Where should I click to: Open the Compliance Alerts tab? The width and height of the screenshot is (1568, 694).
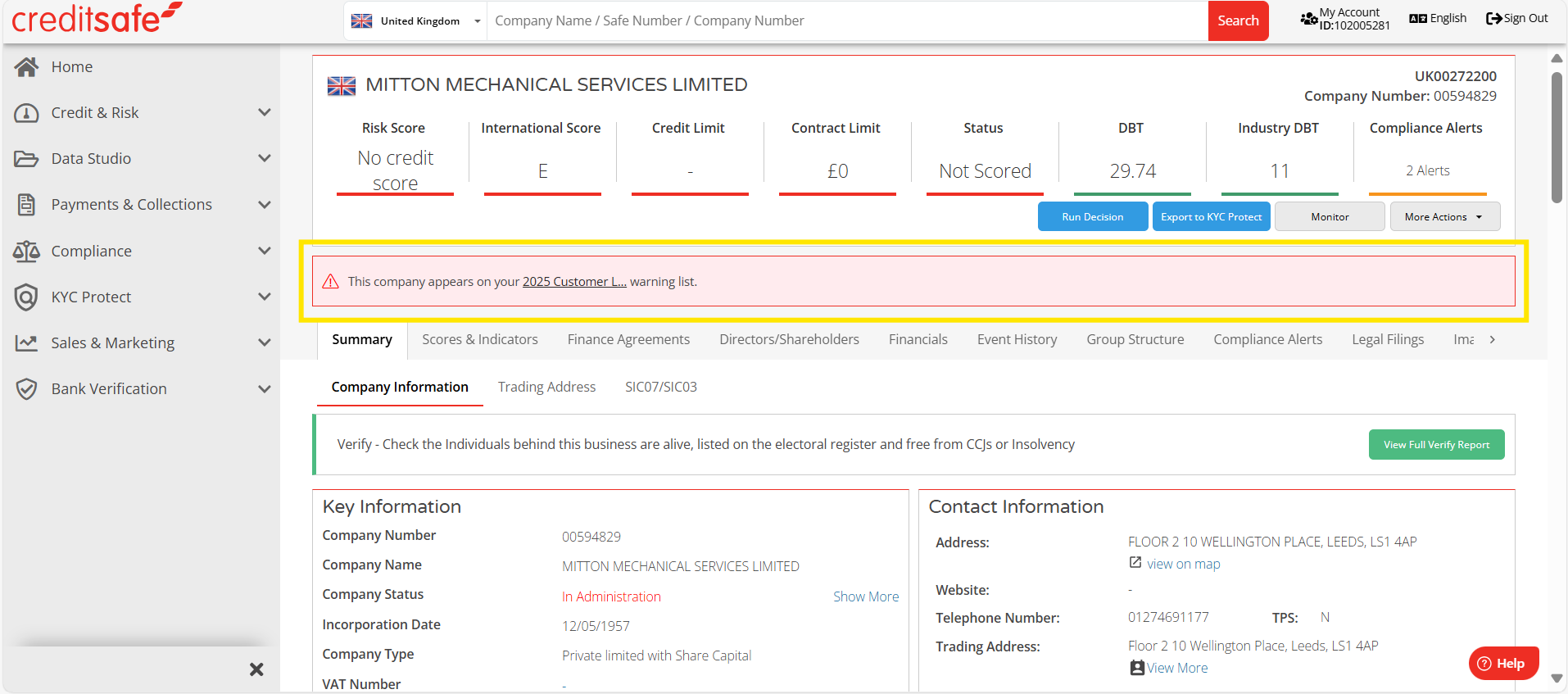click(1267, 339)
